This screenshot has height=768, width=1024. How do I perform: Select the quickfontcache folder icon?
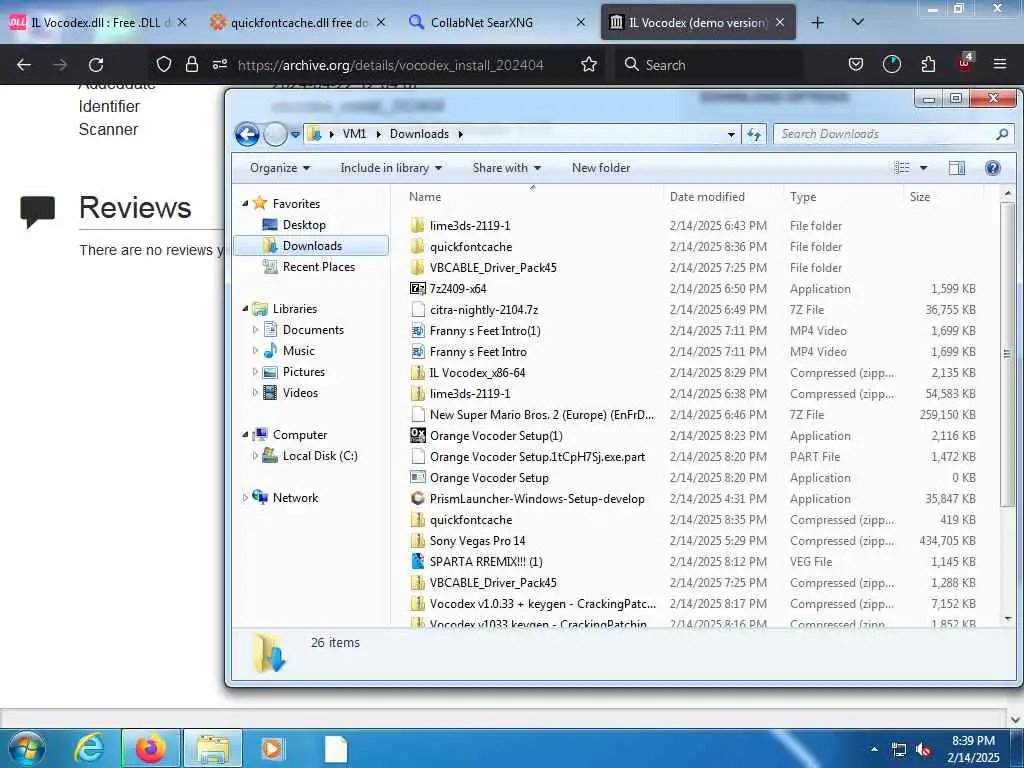click(418, 247)
